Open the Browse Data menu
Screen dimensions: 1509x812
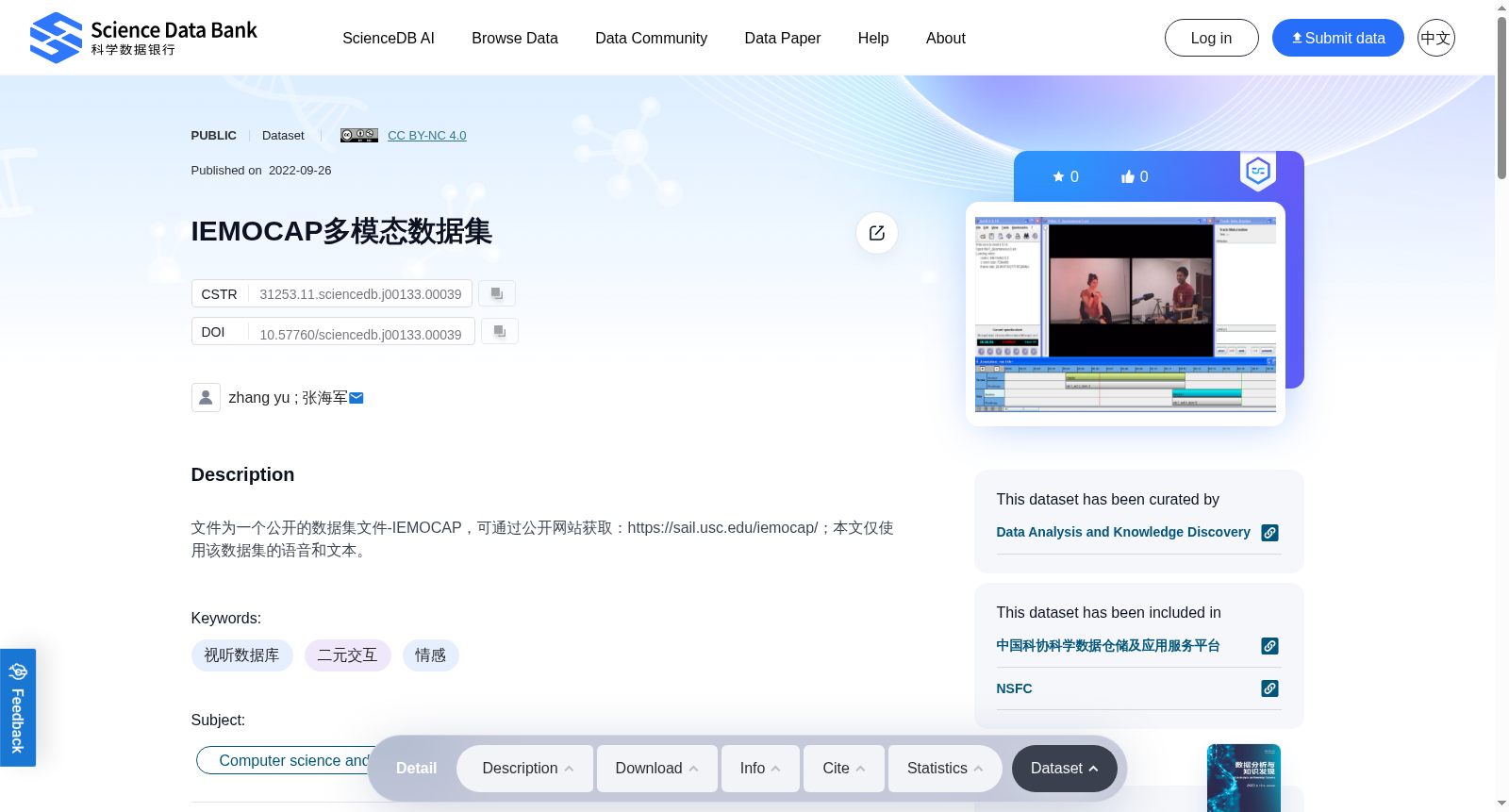point(515,38)
